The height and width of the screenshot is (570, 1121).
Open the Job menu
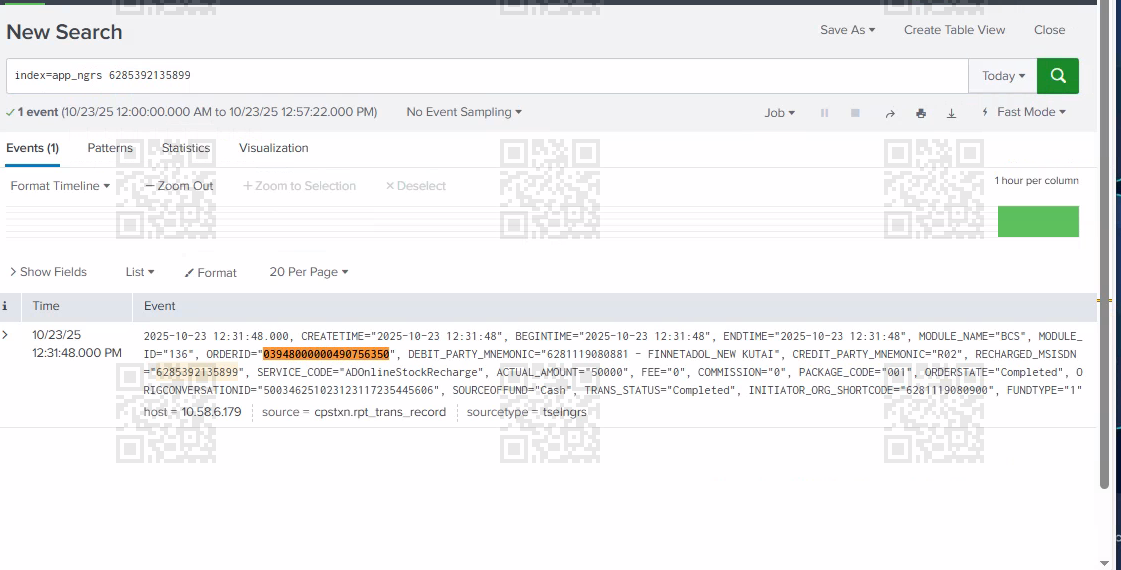click(779, 113)
